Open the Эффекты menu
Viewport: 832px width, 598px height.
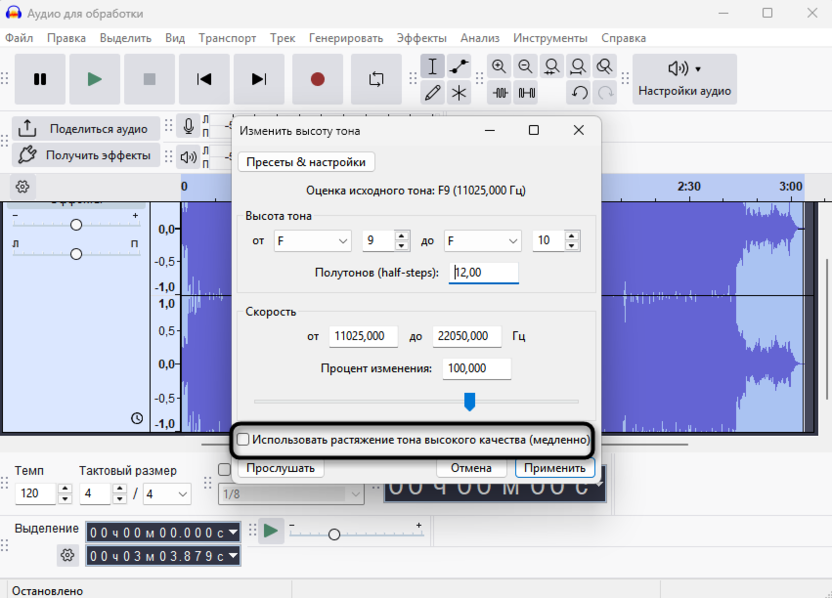pyautogui.click(x=421, y=38)
